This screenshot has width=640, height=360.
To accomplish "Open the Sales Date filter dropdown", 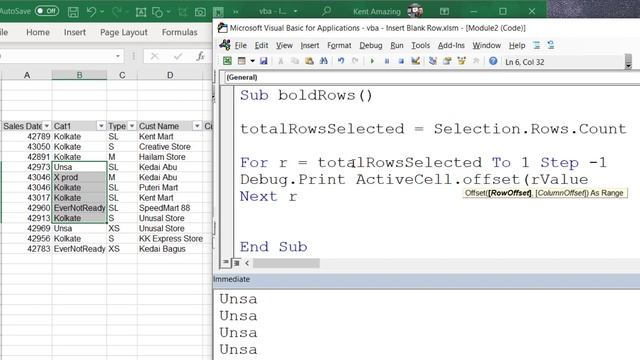I will coord(47,126).
